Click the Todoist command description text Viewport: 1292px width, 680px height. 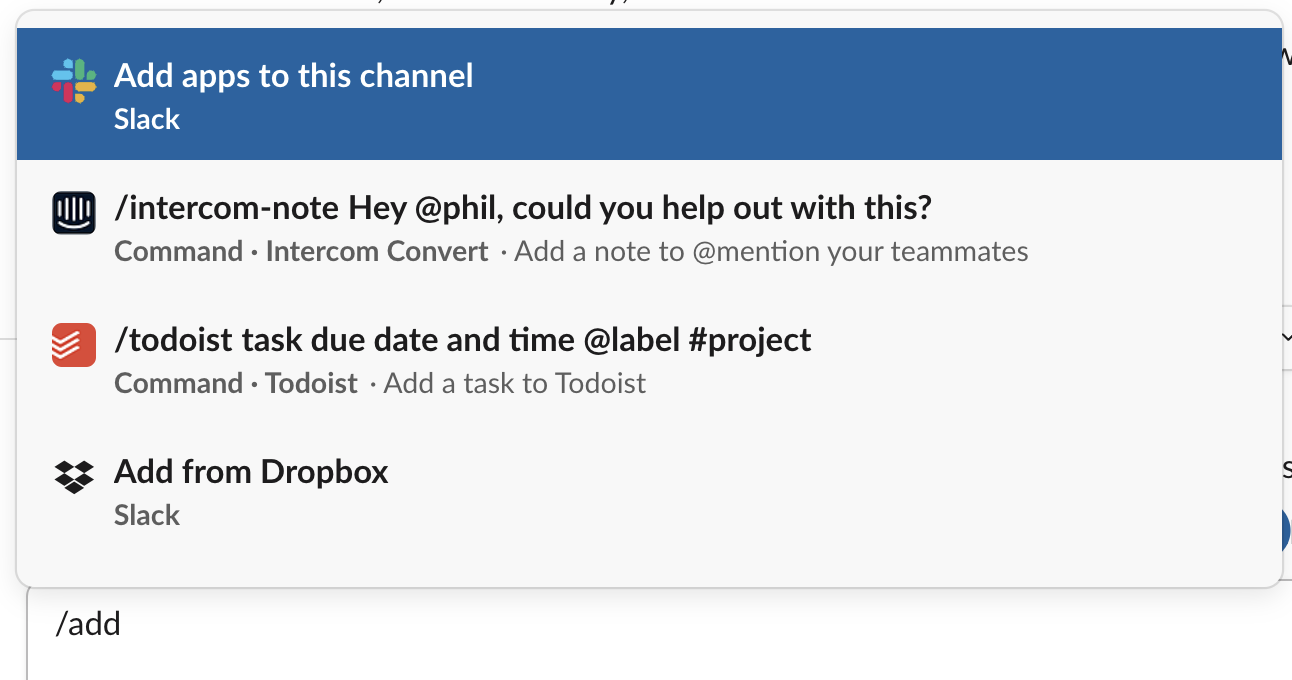click(513, 383)
